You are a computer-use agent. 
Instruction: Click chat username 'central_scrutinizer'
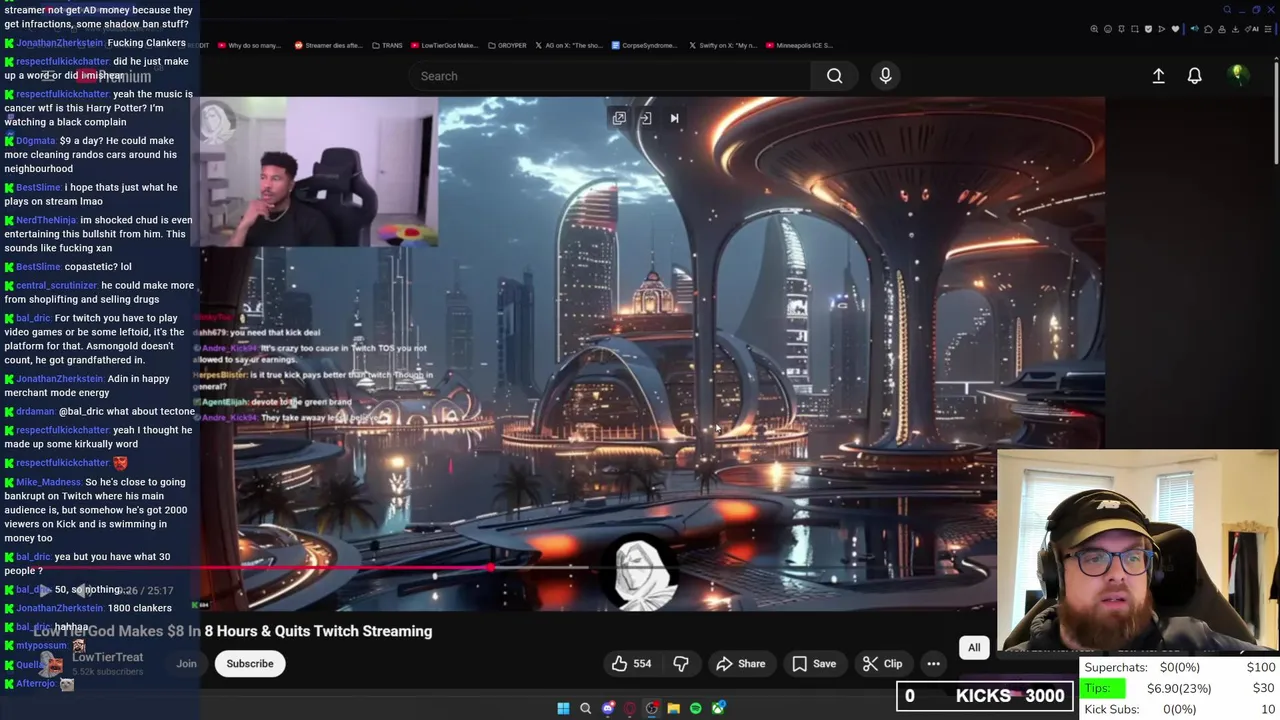[x=57, y=285]
